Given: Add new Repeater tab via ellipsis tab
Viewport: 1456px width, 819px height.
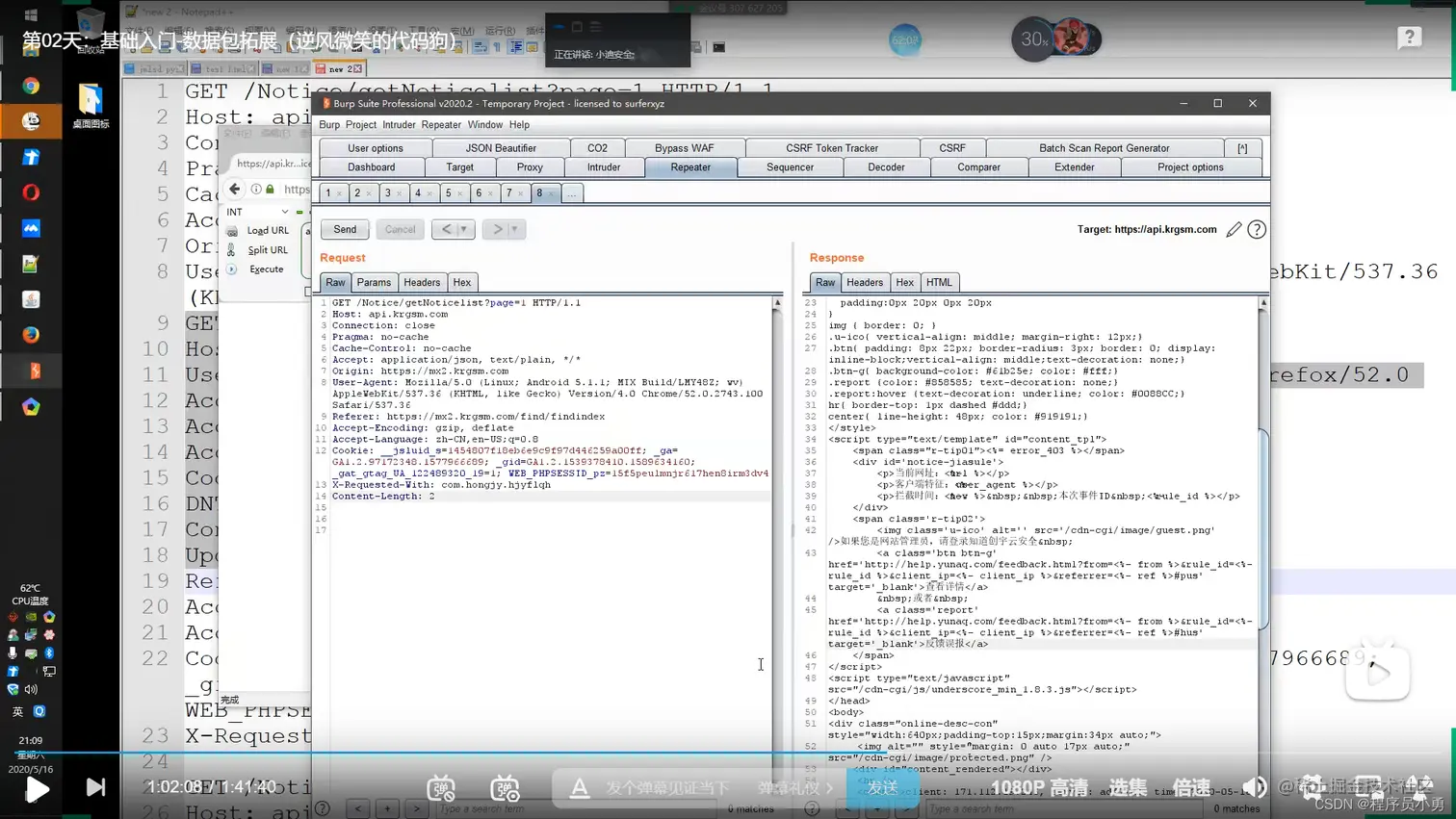Looking at the screenshot, I should [x=571, y=193].
